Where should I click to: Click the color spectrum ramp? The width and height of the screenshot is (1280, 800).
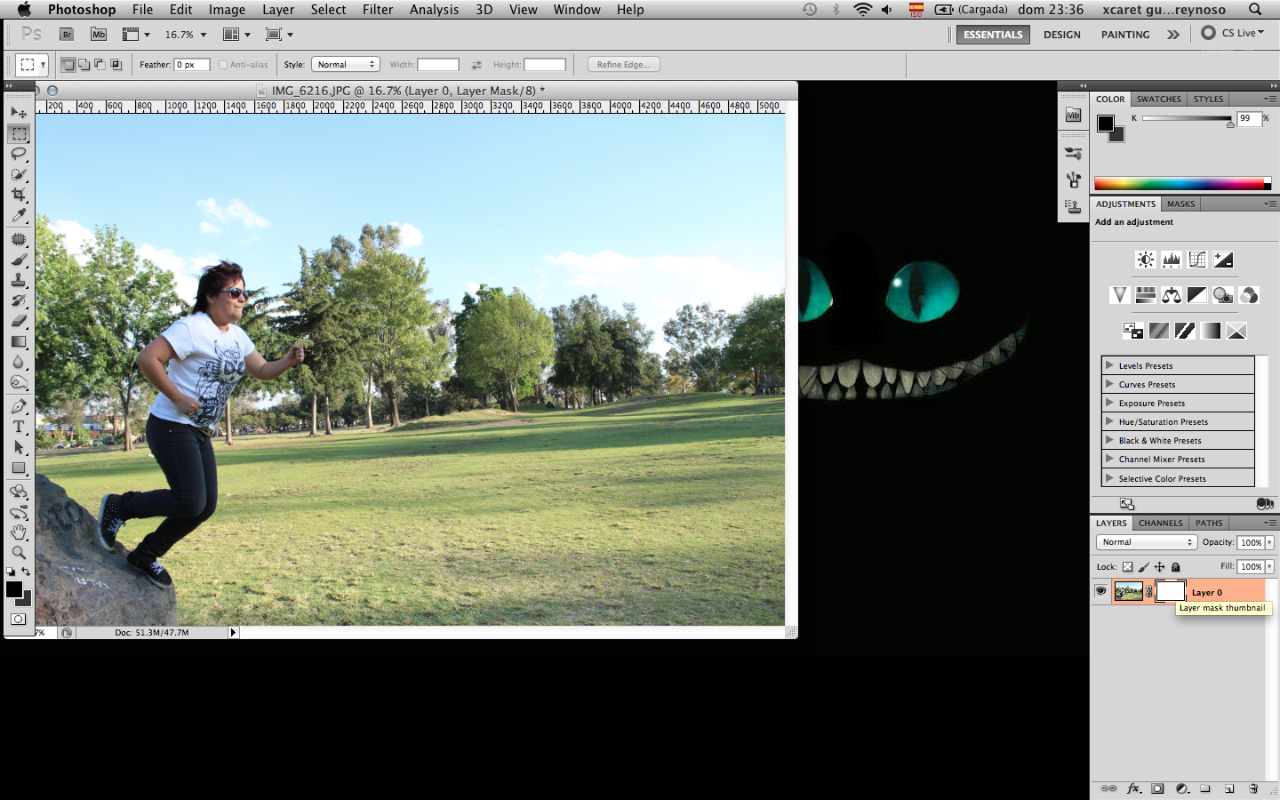(x=1183, y=184)
